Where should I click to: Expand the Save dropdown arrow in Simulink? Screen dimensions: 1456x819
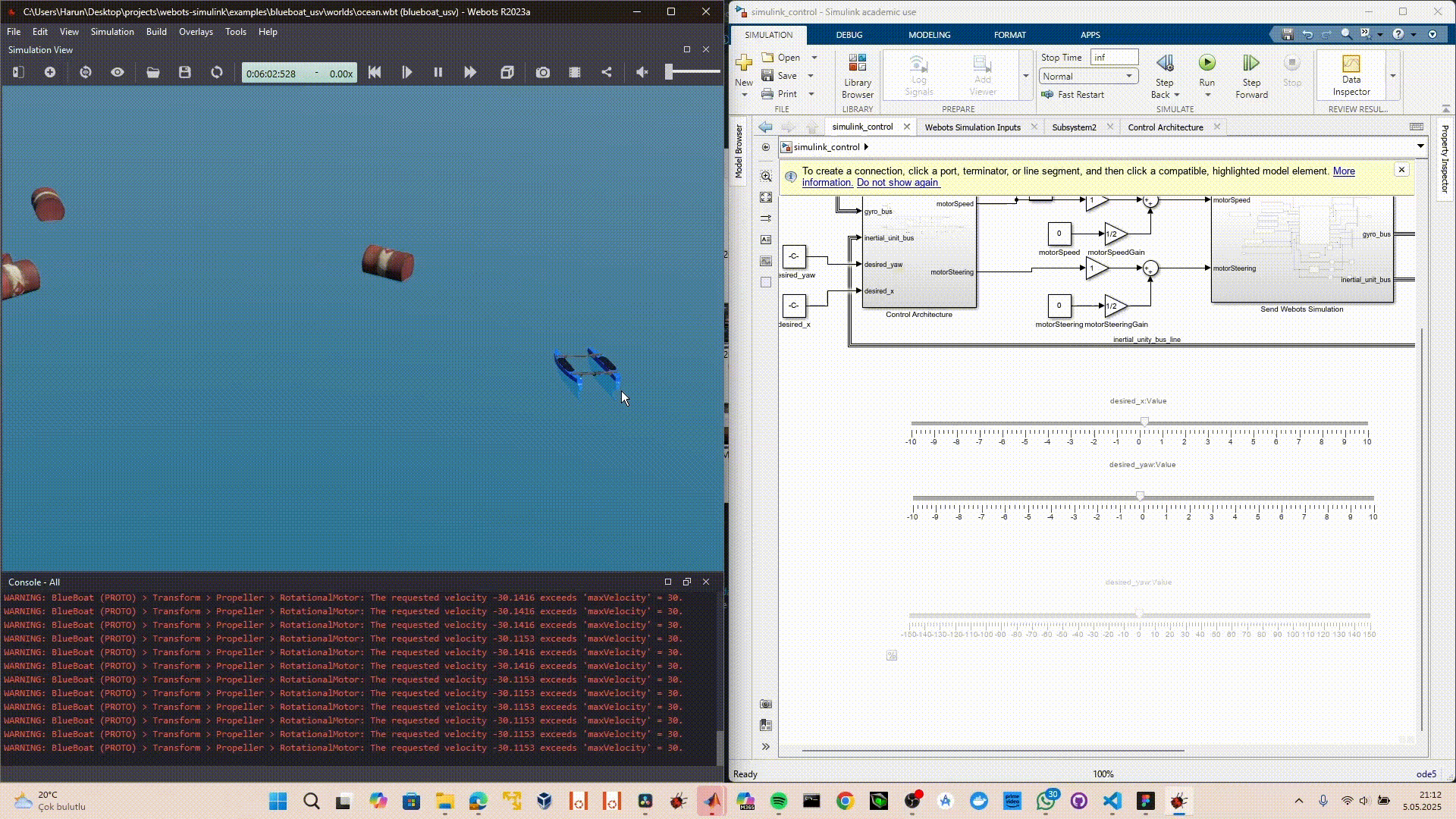coord(811,76)
